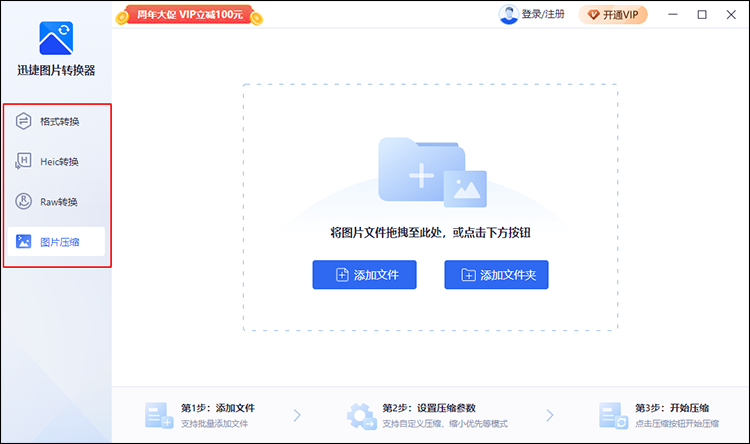Click the 登录/注册 link
The width and height of the screenshot is (750, 444).
coord(542,15)
